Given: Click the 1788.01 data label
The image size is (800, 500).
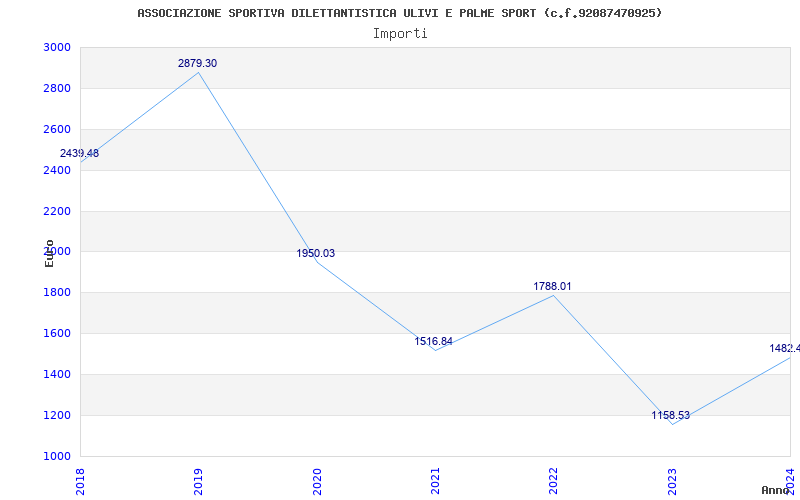Looking at the screenshot, I should tap(553, 286).
